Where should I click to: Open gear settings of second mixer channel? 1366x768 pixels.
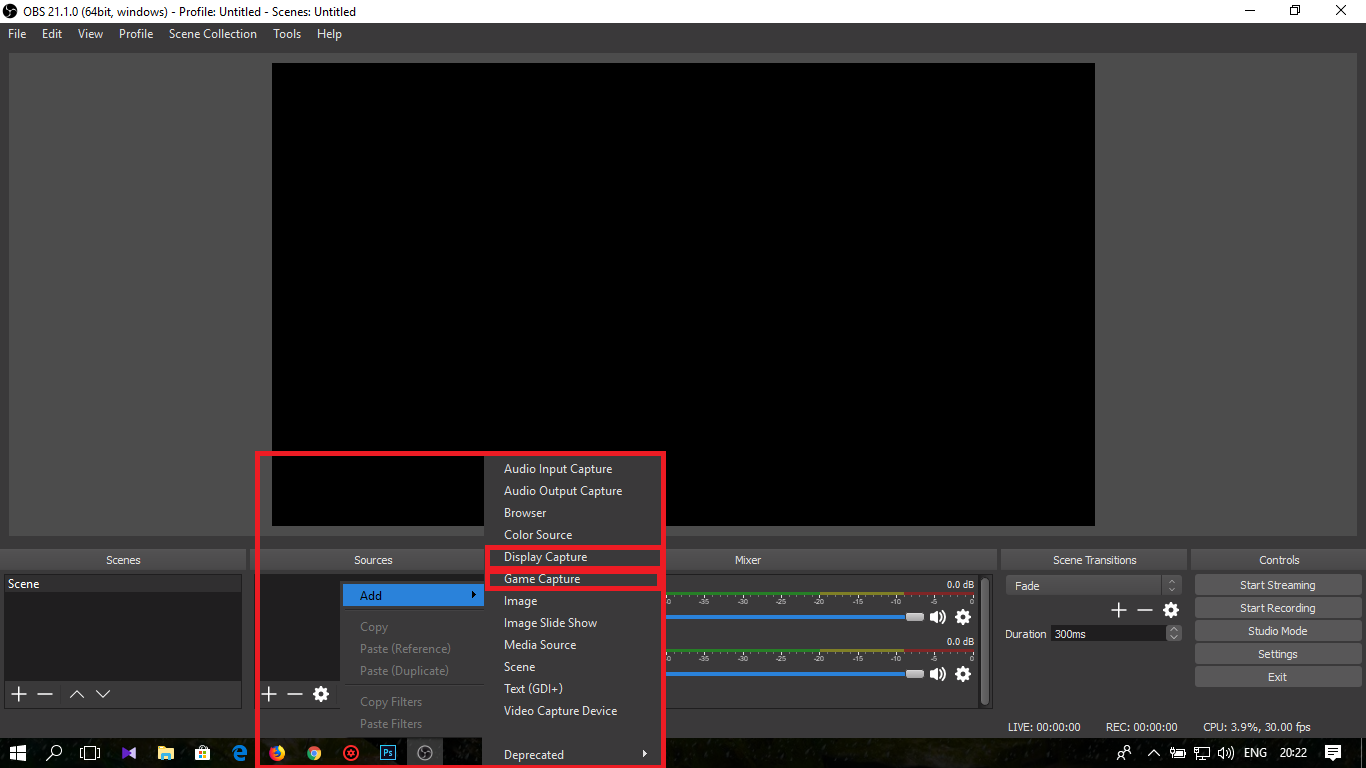coord(963,674)
